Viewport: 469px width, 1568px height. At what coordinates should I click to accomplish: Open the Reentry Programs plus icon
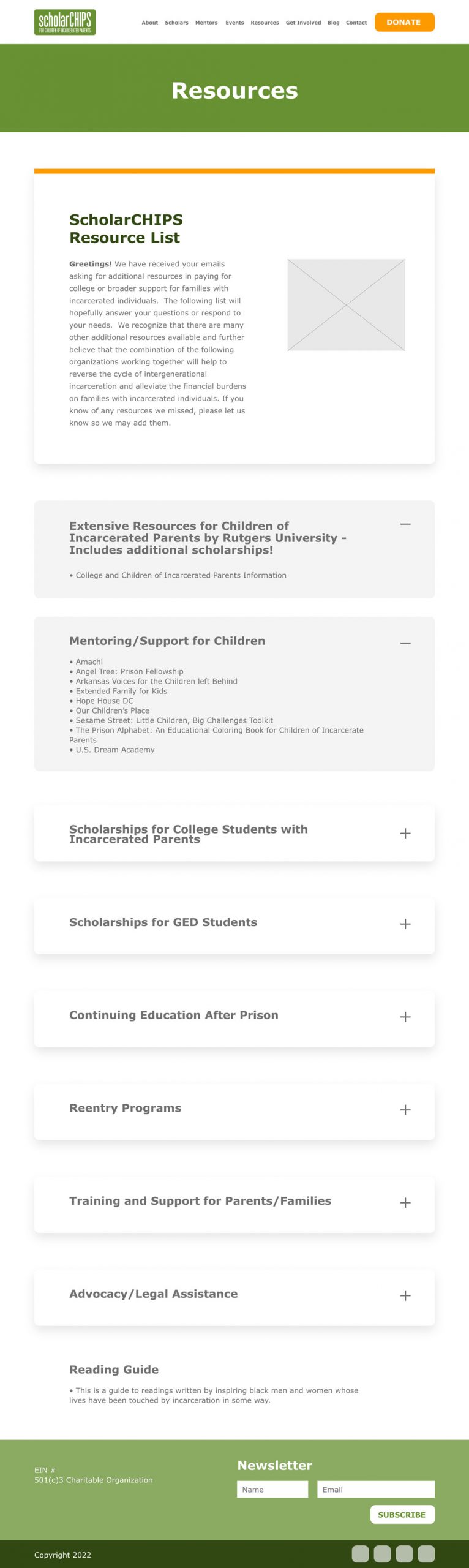(405, 1109)
